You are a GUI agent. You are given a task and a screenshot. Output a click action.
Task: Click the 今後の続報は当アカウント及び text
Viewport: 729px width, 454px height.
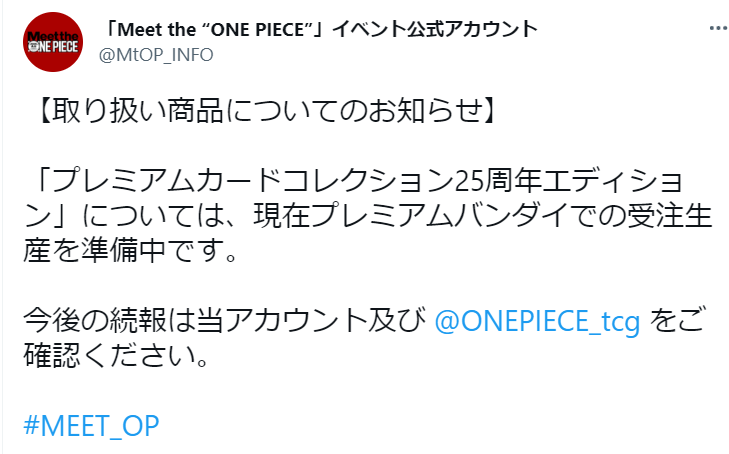(x=225, y=322)
